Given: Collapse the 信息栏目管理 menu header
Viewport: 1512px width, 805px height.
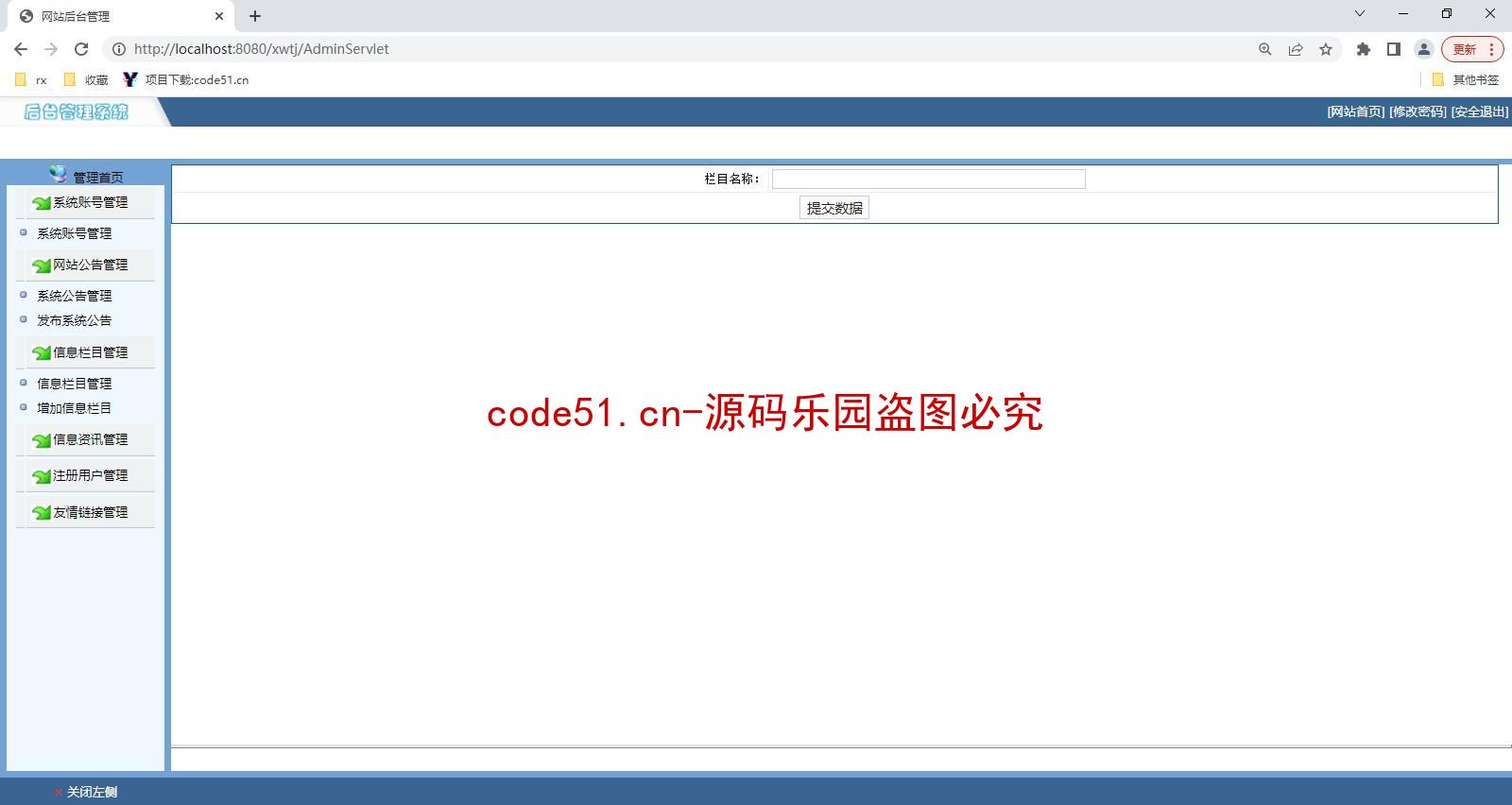Looking at the screenshot, I should coord(91,352).
